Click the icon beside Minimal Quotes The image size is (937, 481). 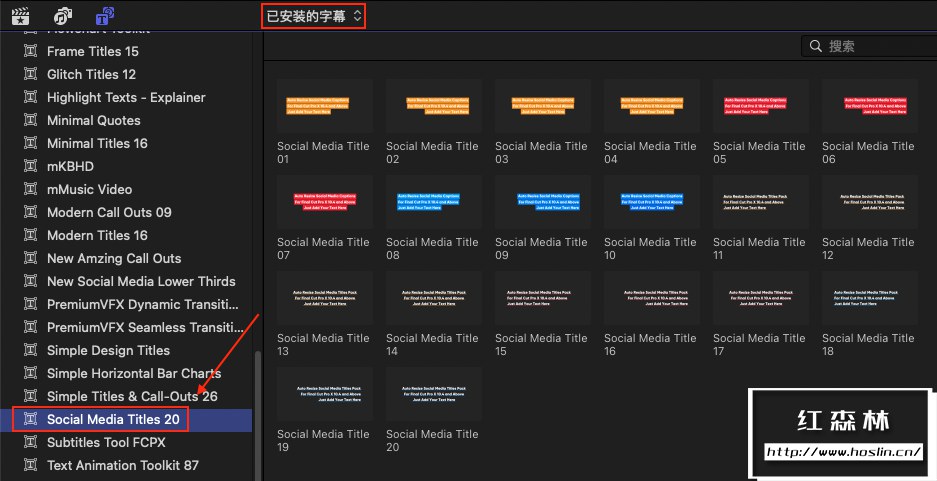pyautogui.click(x=30, y=120)
